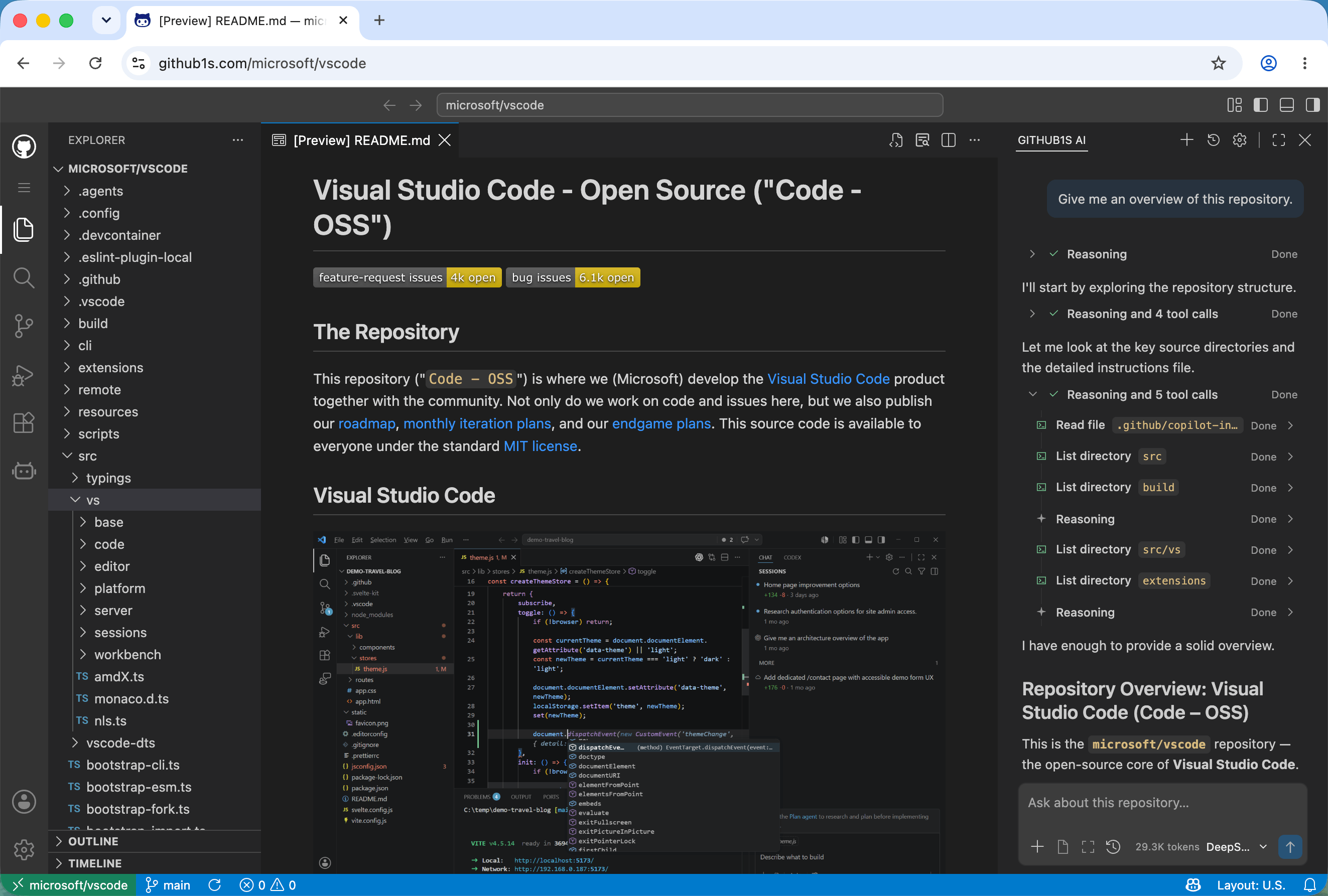Open the Manage gear in activity bar

pyautogui.click(x=24, y=850)
